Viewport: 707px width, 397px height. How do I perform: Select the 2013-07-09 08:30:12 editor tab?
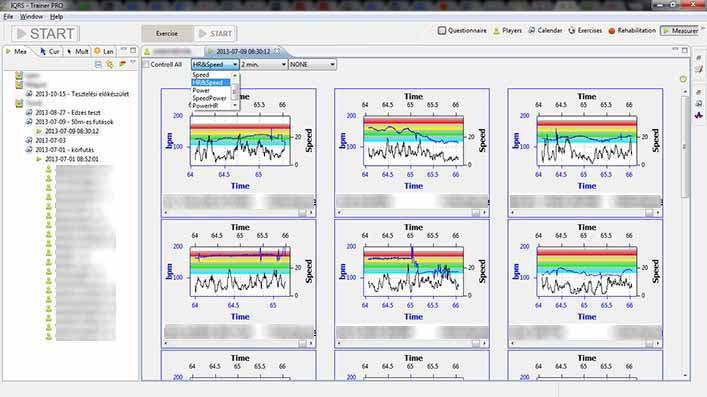coord(243,51)
